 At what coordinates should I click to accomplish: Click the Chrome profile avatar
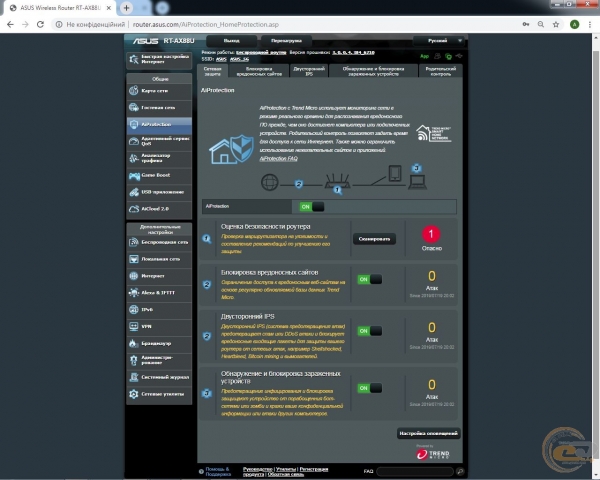click(574, 24)
